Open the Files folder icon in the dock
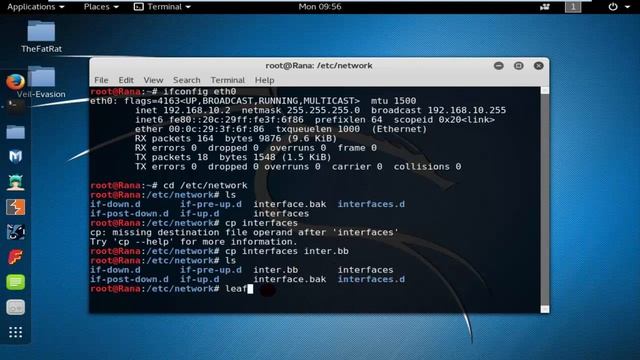The height and width of the screenshot is (360, 640). click(16, 132)
